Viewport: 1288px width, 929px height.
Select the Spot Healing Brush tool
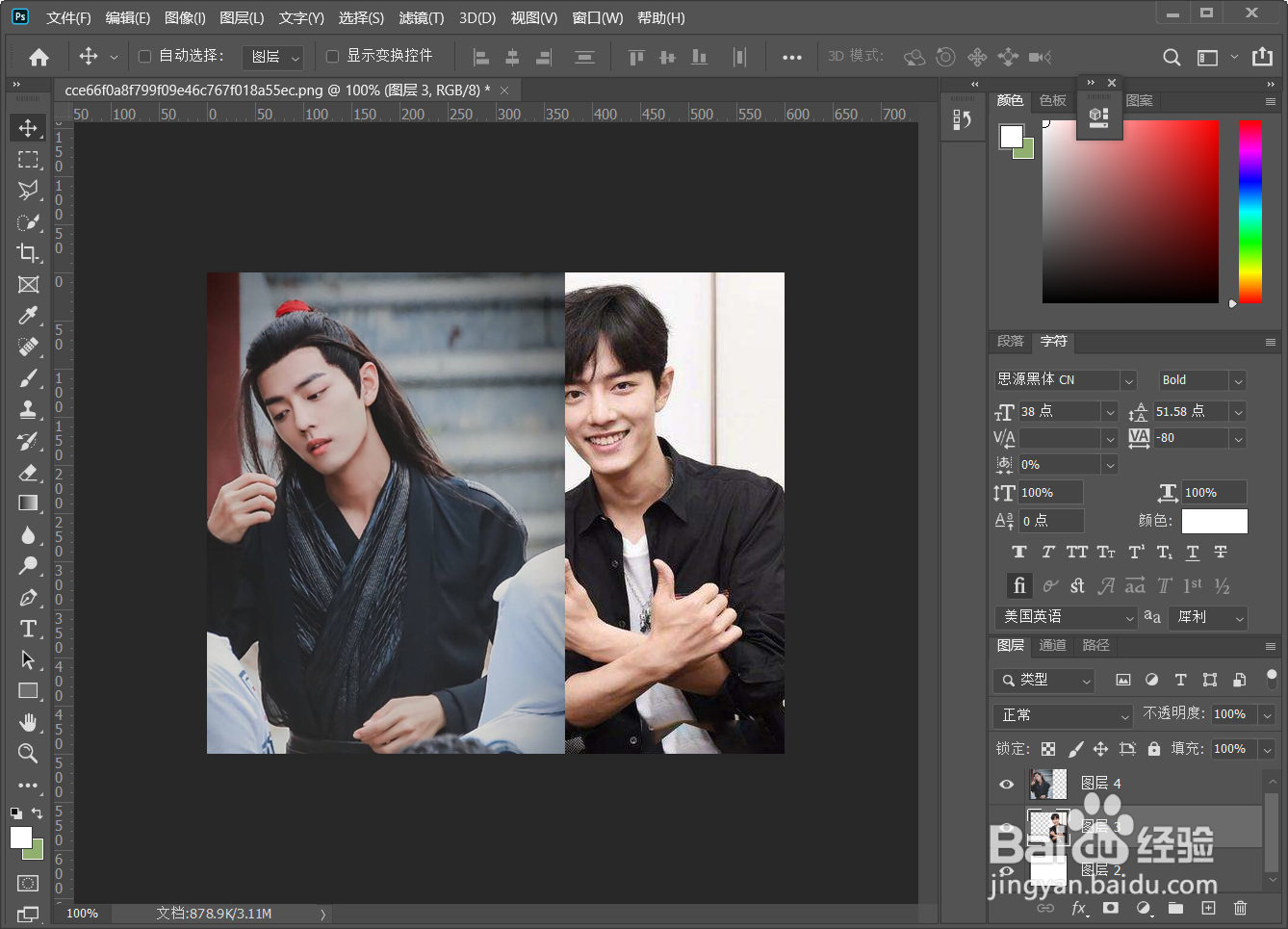tap(28, 346)
